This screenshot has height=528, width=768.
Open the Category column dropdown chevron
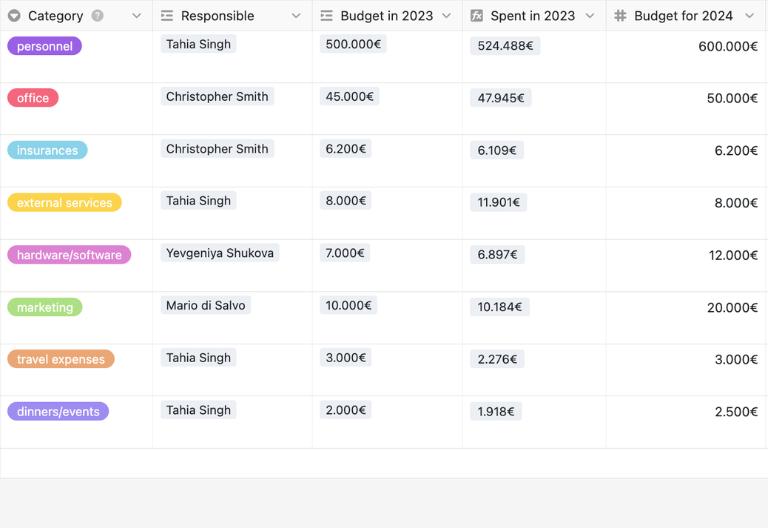(137, 16)
